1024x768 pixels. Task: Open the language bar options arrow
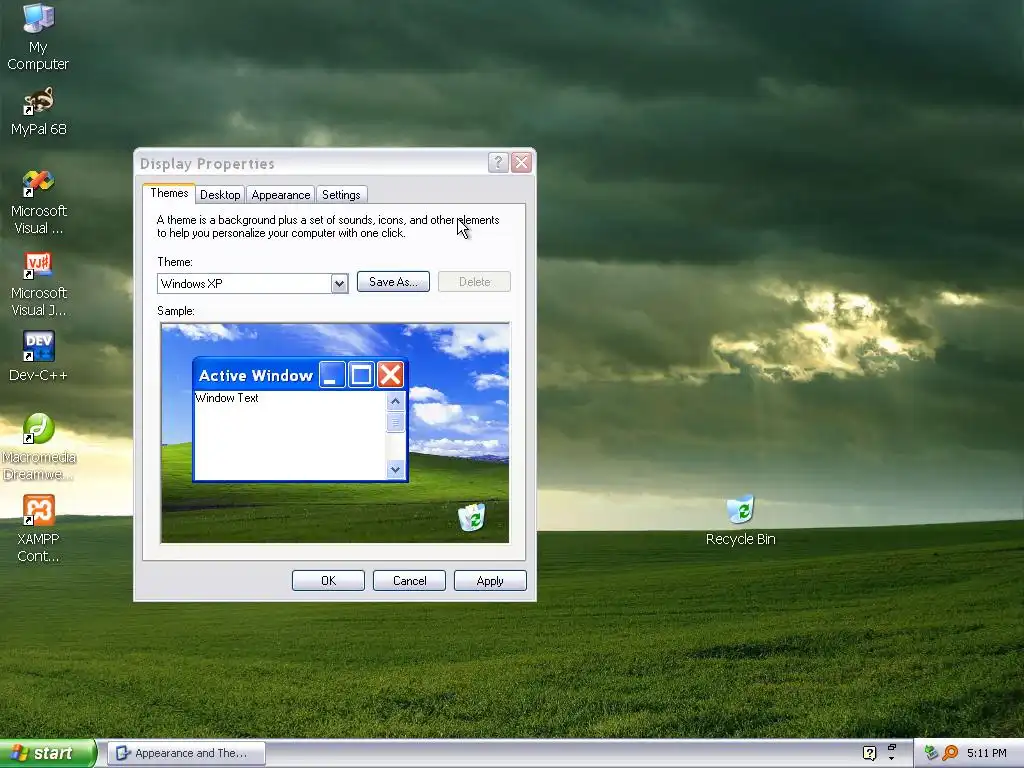pos(891,758)
